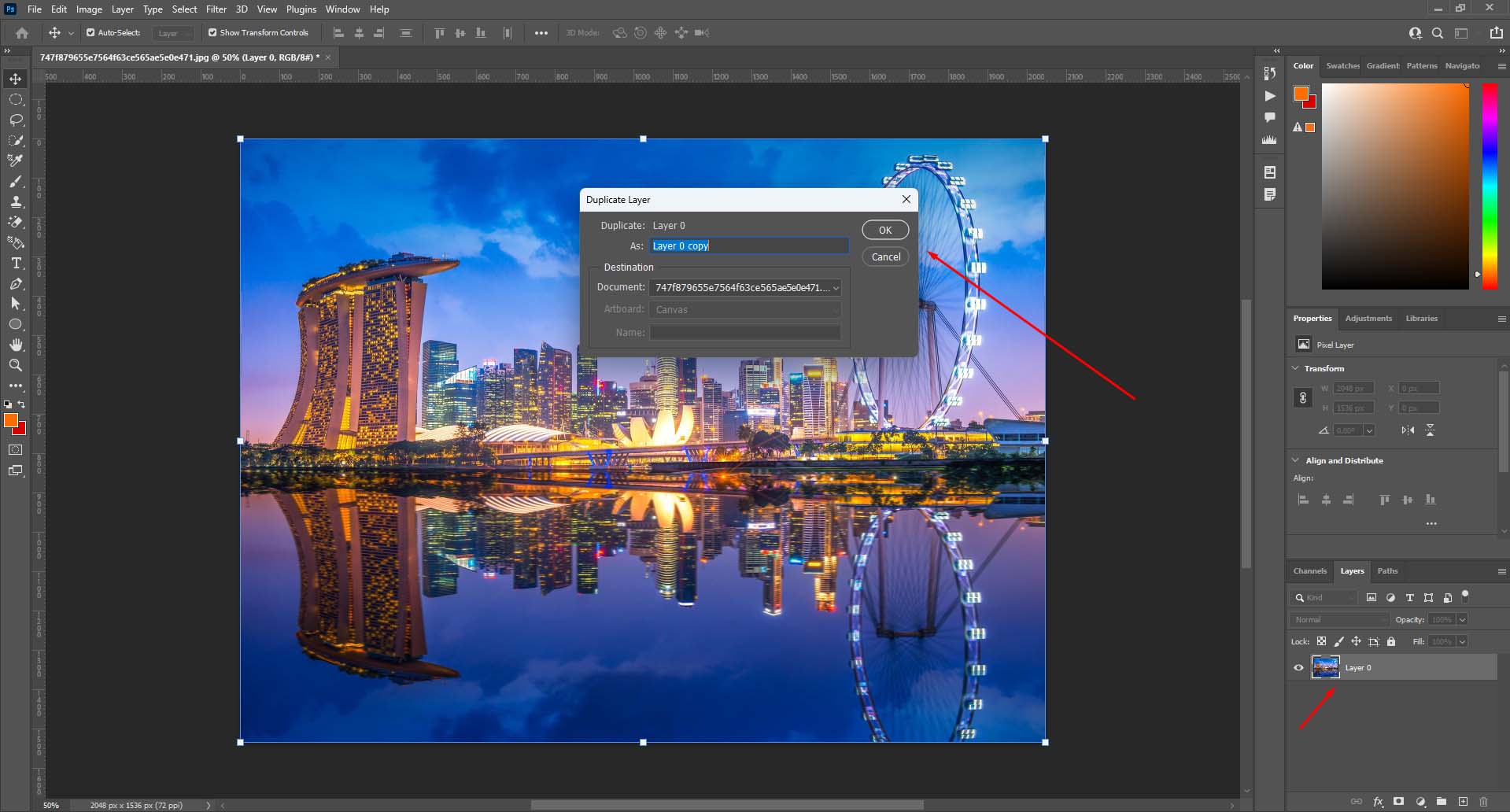The width and height of the screenshot is (1510, 812).
Task: Open the blend mode dropdown showing Normal
Action: 1338,619
